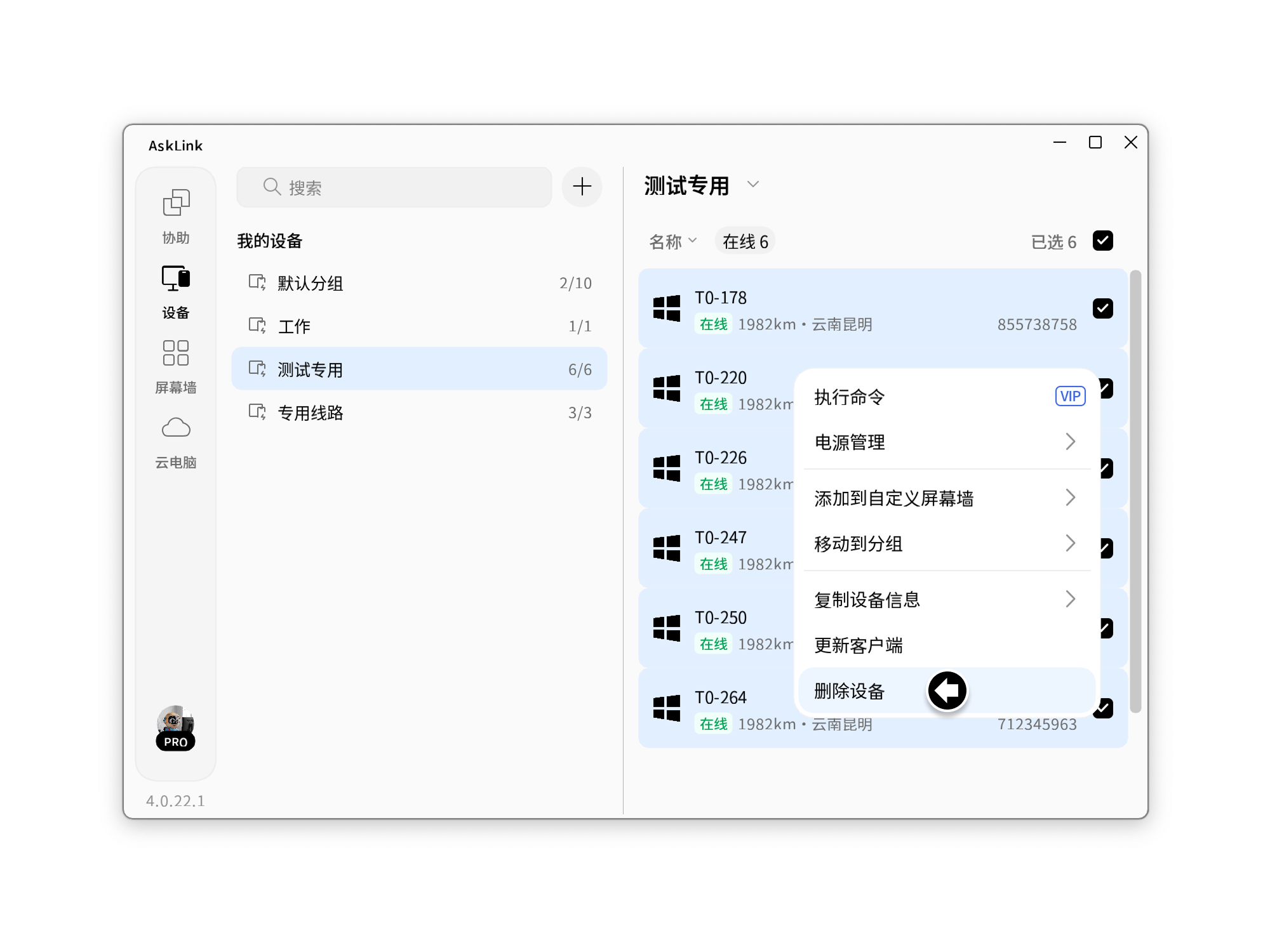Click the add device plus icon
Screen dimensions: 1270x952
tap(581, 187)
